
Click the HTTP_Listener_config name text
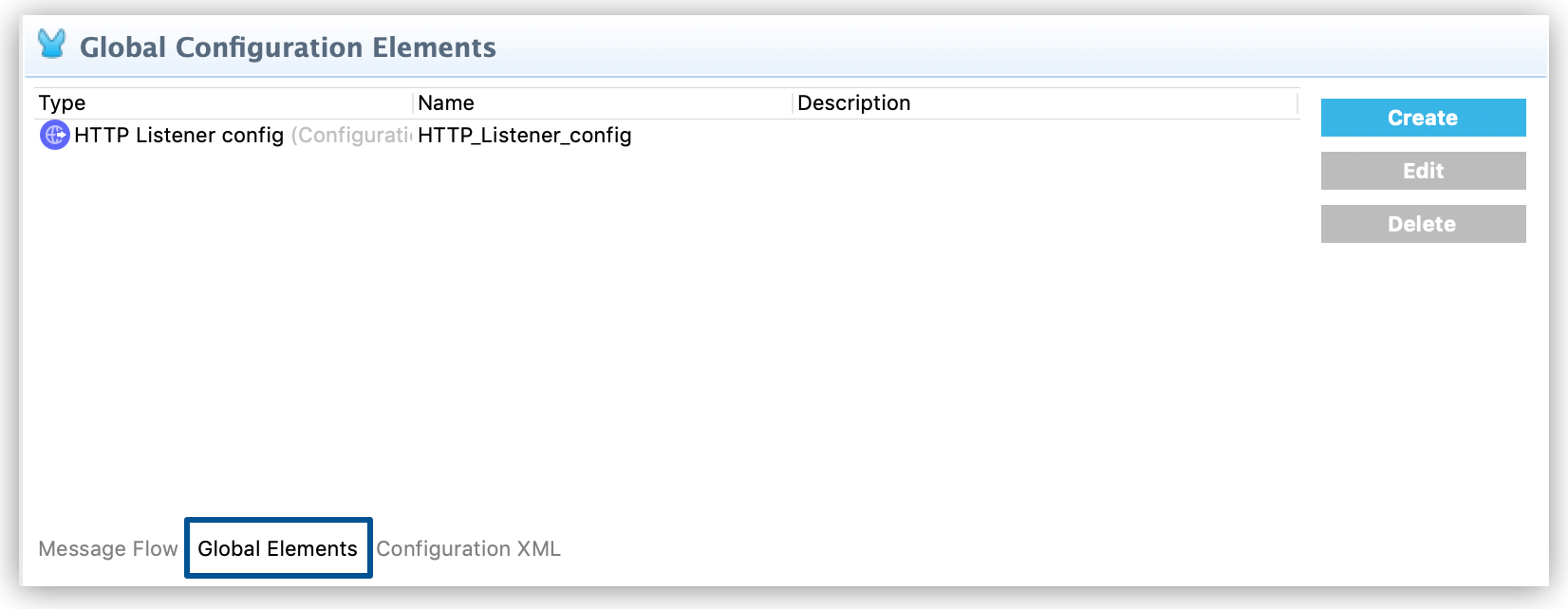click(x=523, y=136)
